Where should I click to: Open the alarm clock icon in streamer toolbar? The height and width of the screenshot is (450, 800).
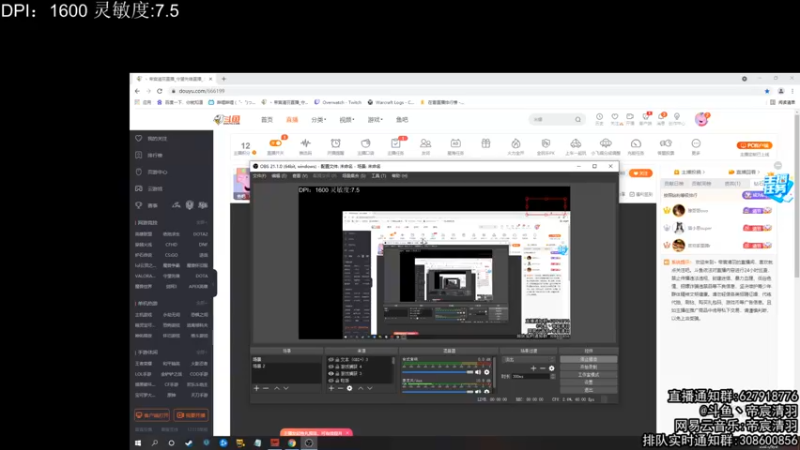tap(335, 143)
